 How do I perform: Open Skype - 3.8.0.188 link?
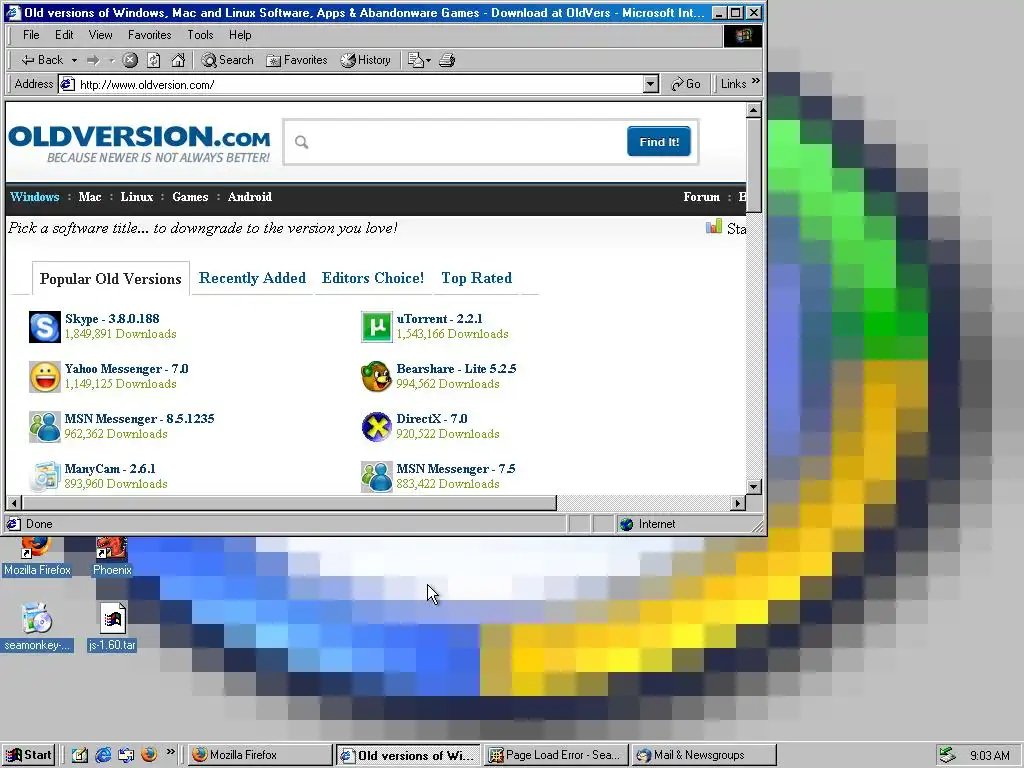[x=112, y=319]
